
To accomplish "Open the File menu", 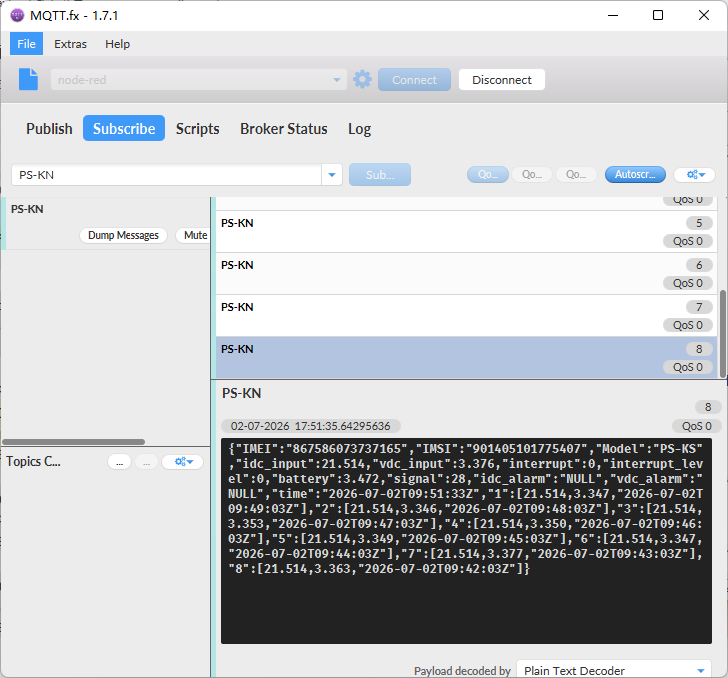I will (x=26, y=44).
